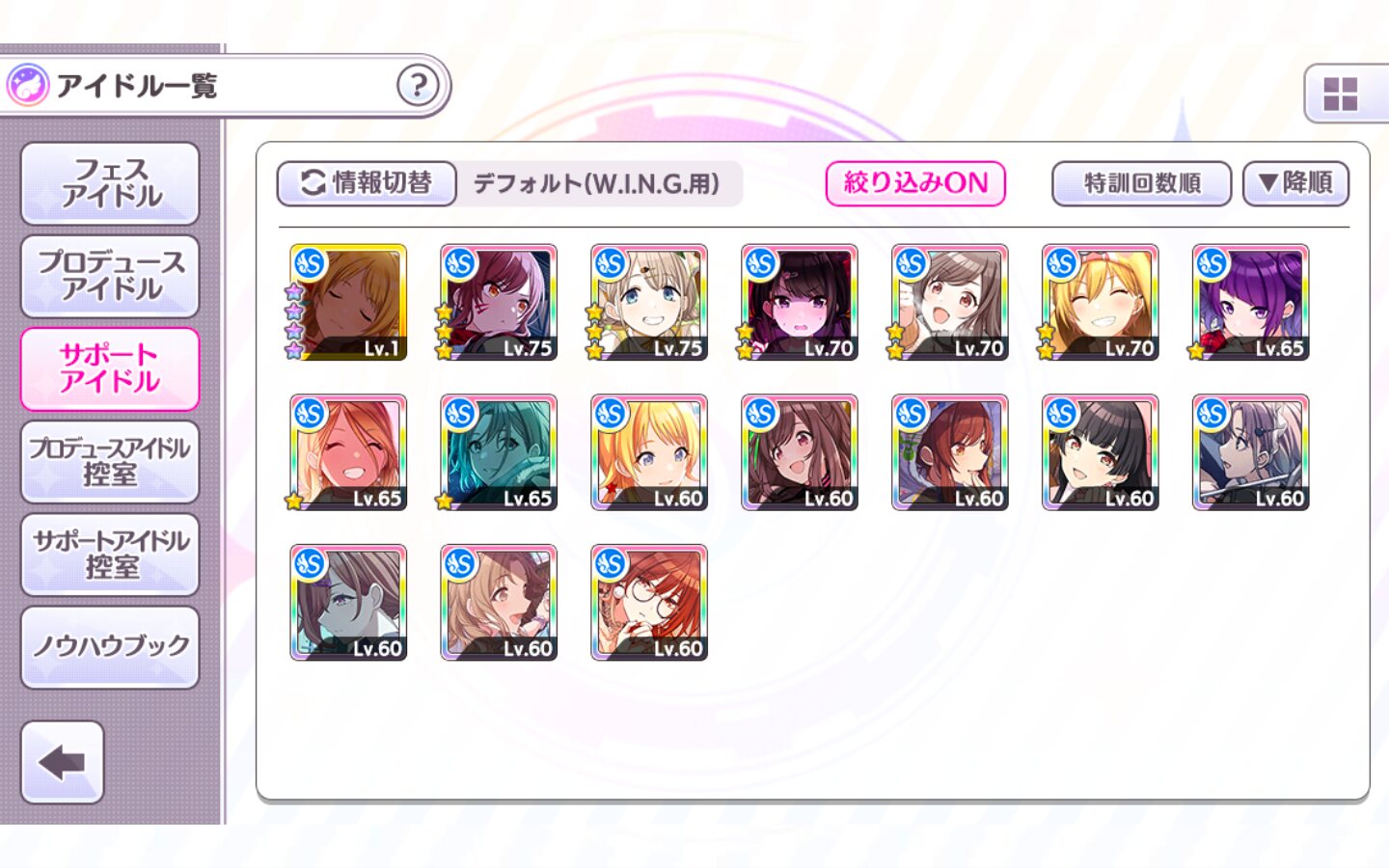Image resolution: width=1389 pixels, height=868 pixels.
Task: Go back with the left arrow button
Action: click(63, 762)
